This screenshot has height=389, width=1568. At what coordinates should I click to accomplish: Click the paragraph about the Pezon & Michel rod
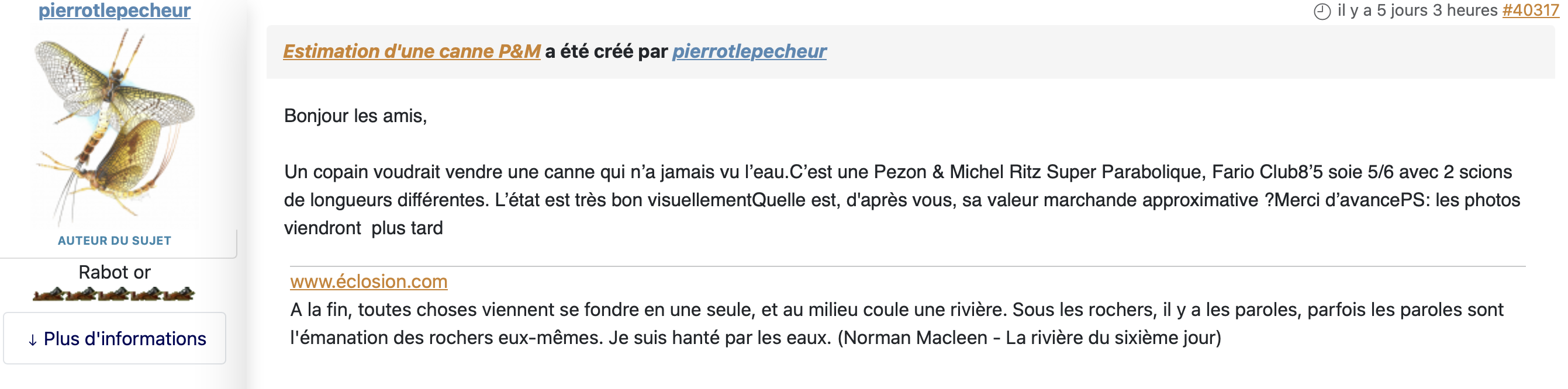(902, 200)
